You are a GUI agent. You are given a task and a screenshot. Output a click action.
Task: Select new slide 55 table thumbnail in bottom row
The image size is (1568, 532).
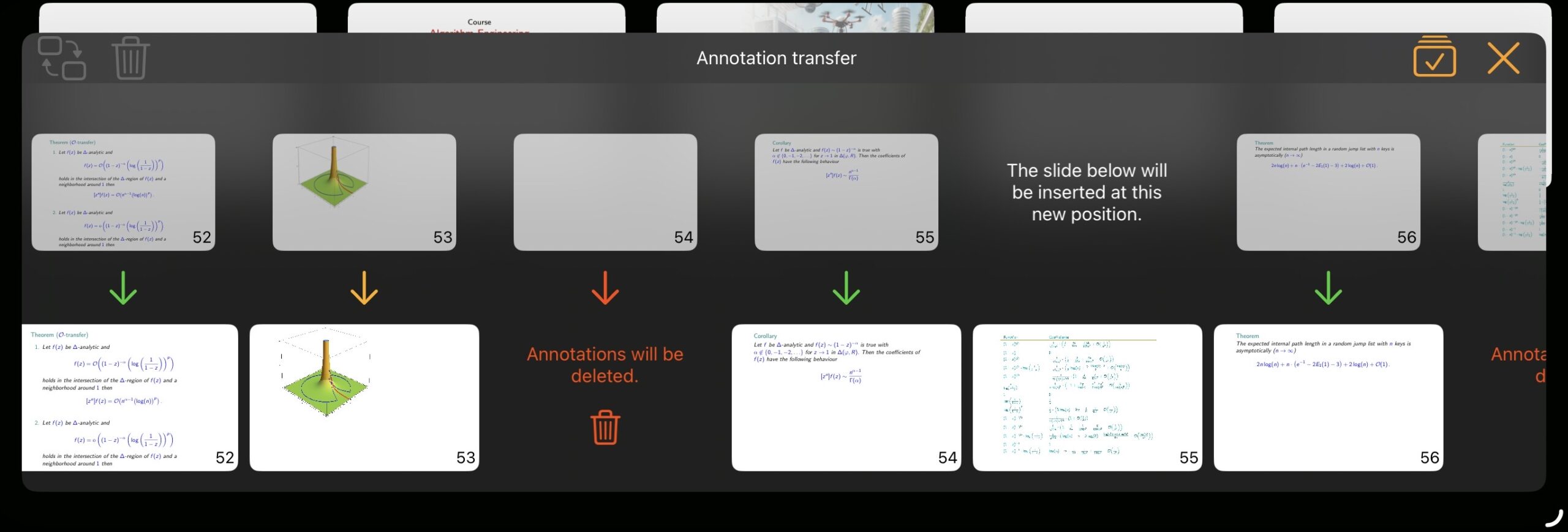(x=1087, y=397)
